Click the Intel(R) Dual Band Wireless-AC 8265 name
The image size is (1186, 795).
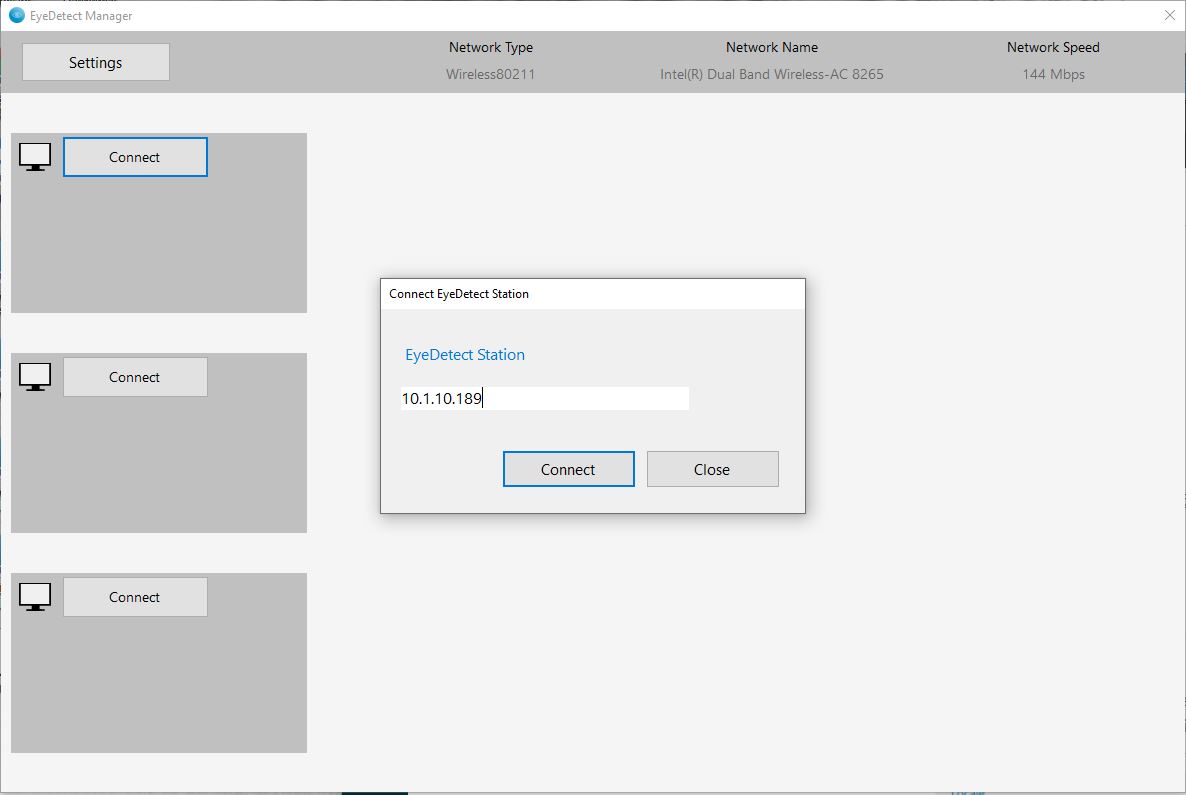click(772, 74)
